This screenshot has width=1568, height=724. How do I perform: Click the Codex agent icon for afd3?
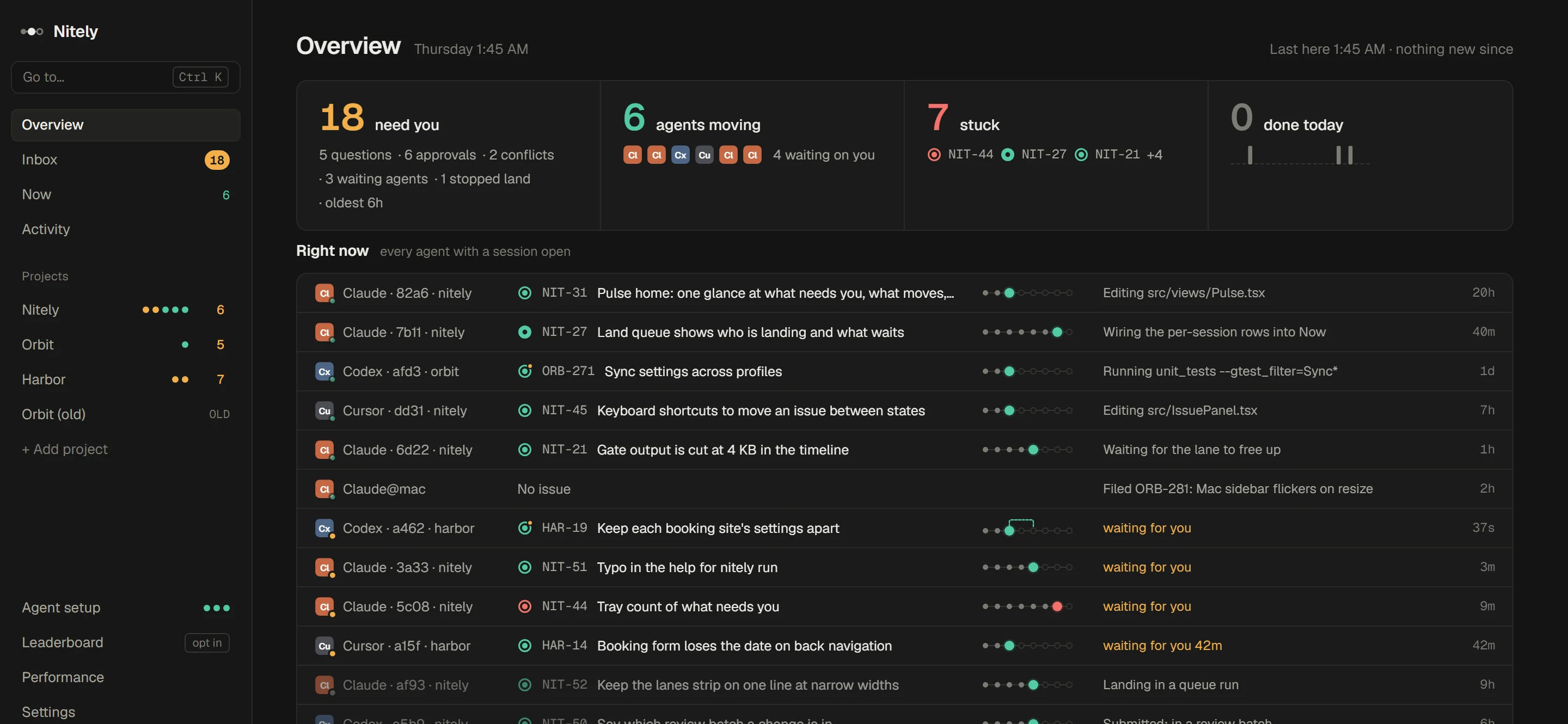click(324, 372)
